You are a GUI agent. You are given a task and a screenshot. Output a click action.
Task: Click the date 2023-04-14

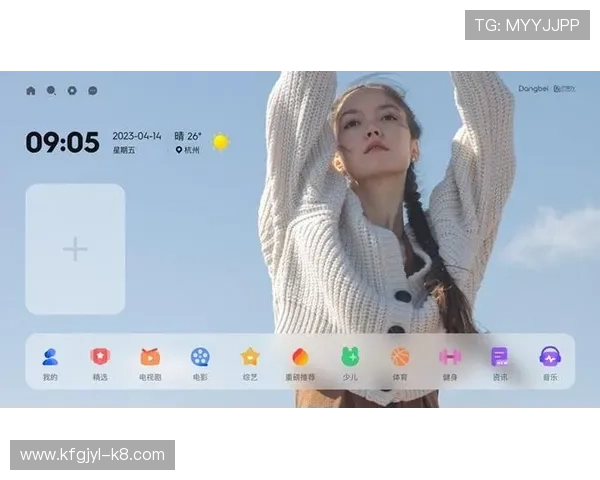click(137, 136)
